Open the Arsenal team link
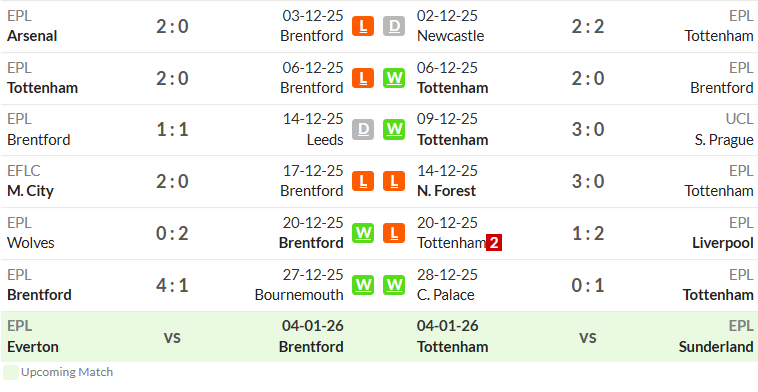Image resolution: width=758 pixels, height=392 pixels. 32,36
